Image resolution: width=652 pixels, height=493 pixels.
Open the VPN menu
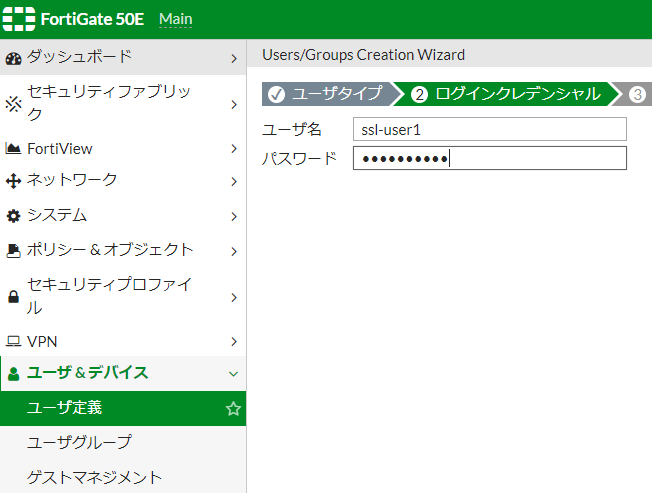click(123, 341)
